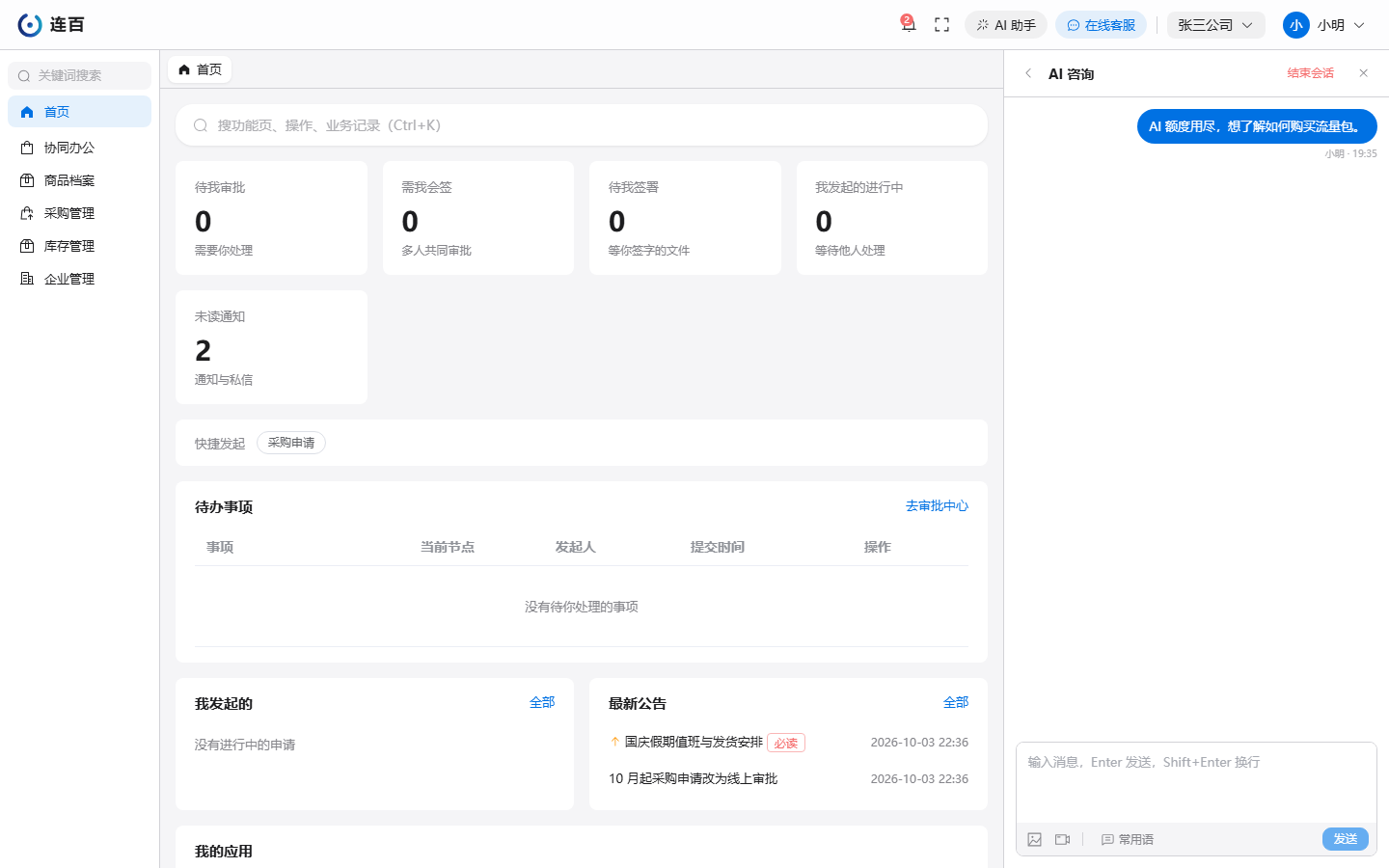Click into the chat message input box

coord(1196,782)
